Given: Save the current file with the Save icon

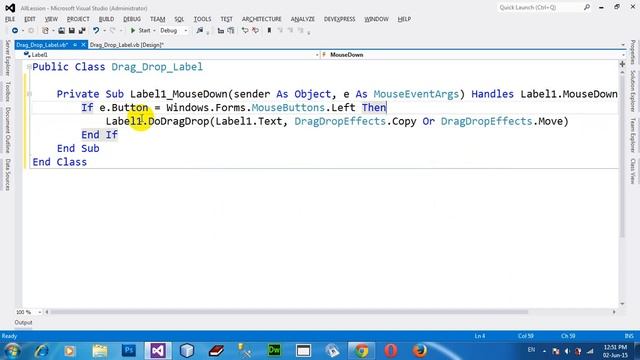Looking at the screenshot, I should point(71,31).
